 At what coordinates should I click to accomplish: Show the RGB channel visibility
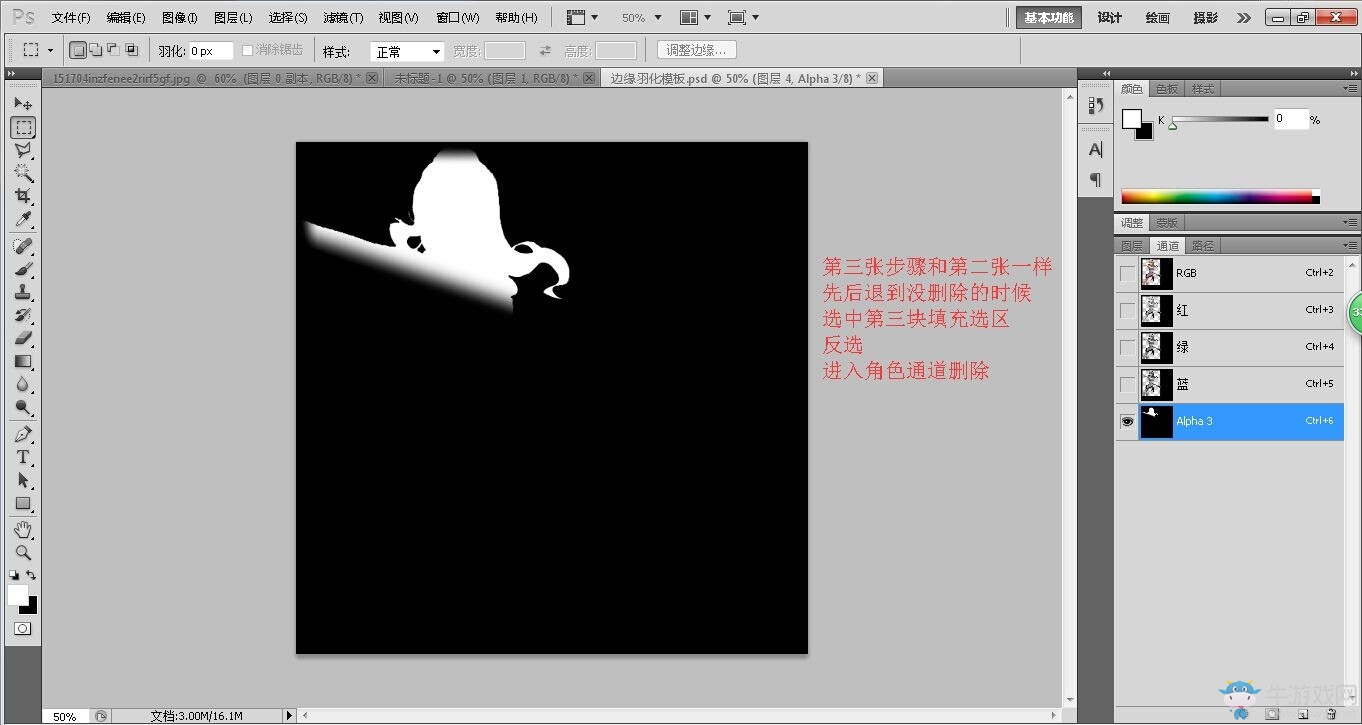1128,273
